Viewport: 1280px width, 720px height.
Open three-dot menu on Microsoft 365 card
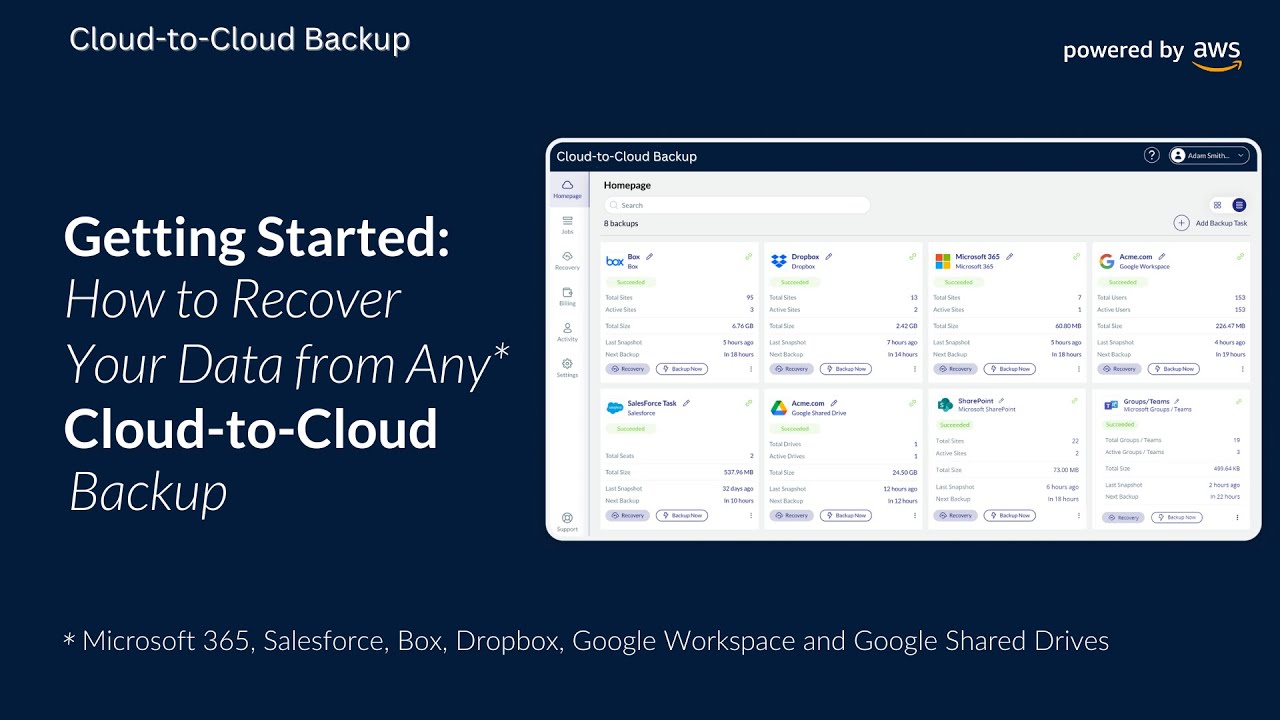pos(1079,369)
